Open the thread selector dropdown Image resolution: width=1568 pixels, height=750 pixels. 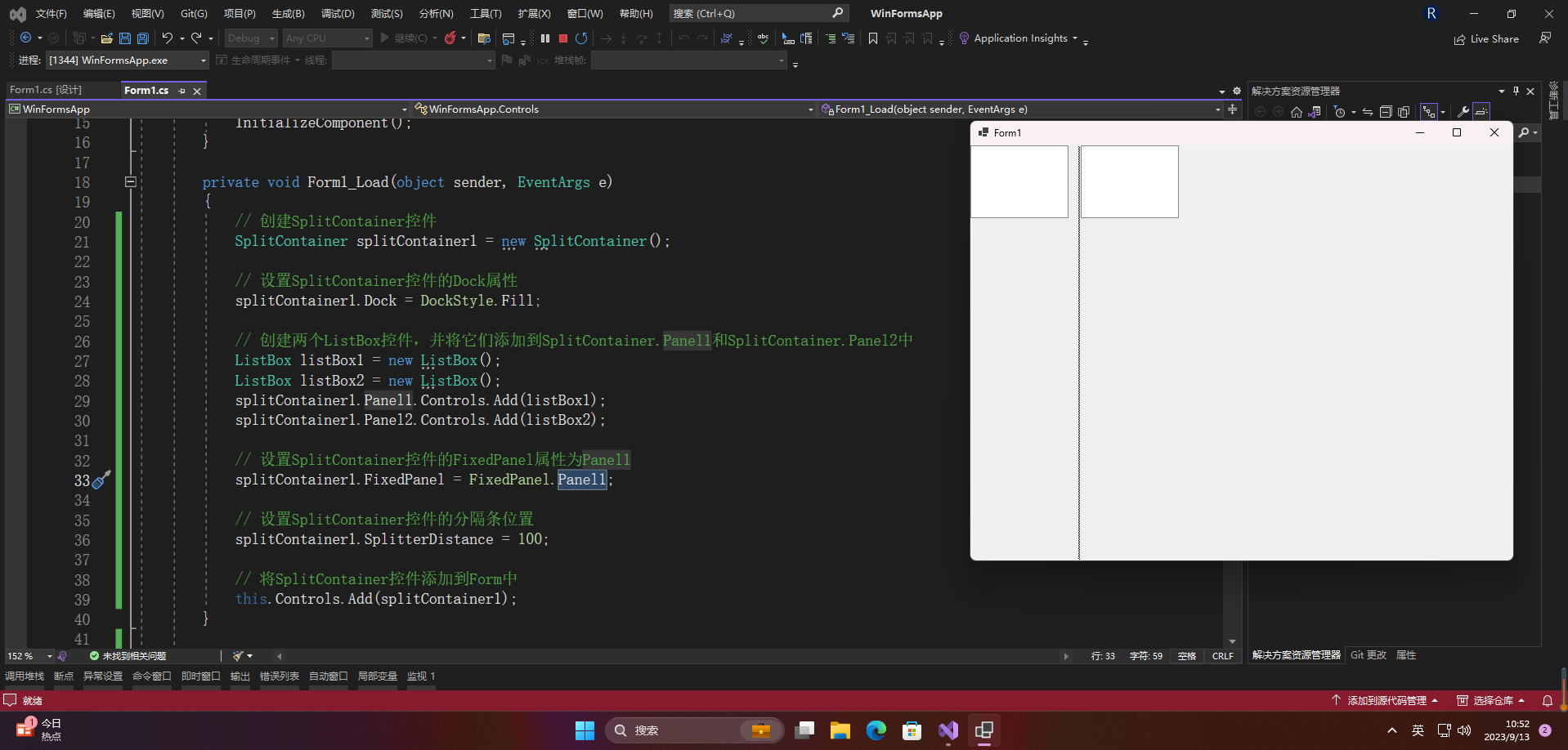coord(414,60)
